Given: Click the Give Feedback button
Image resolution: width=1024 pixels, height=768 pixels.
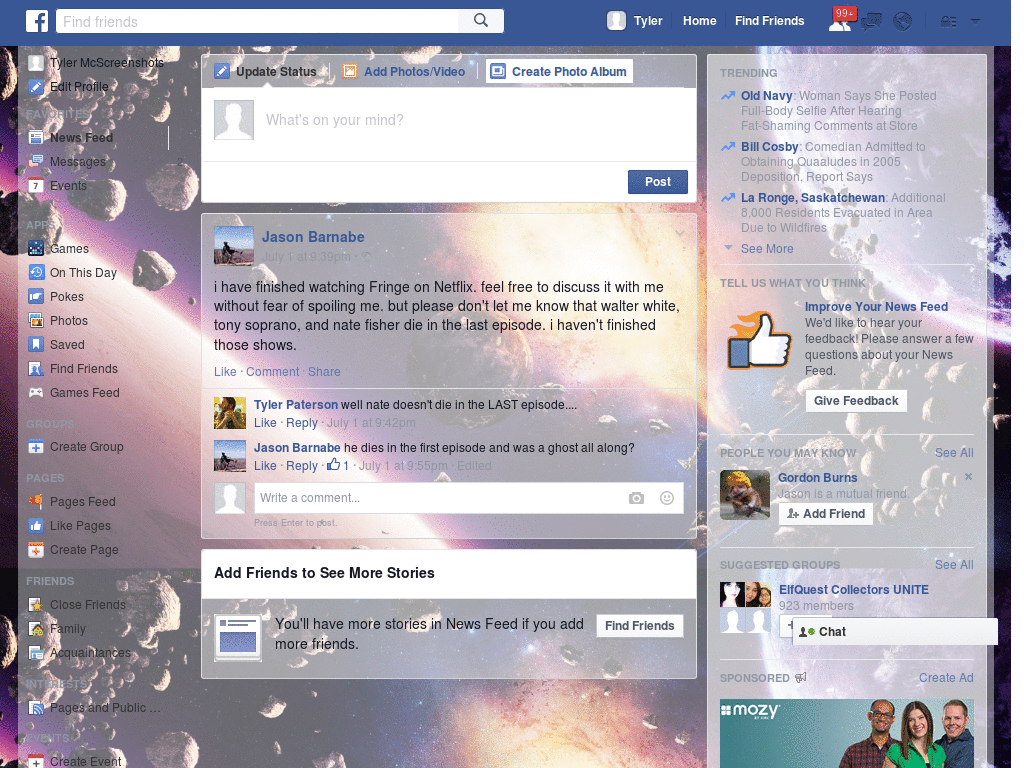Looking at the screenshot, I should coord(856,400).
